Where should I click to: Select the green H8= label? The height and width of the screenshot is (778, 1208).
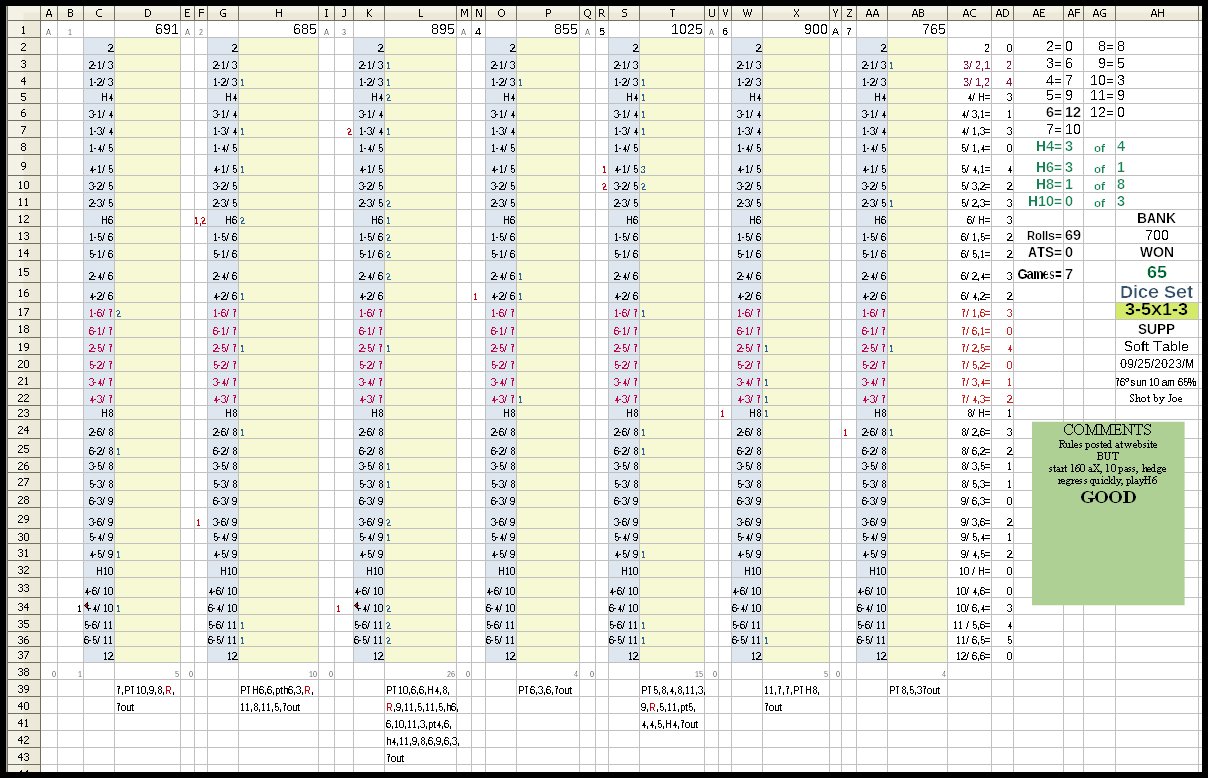1038,185
